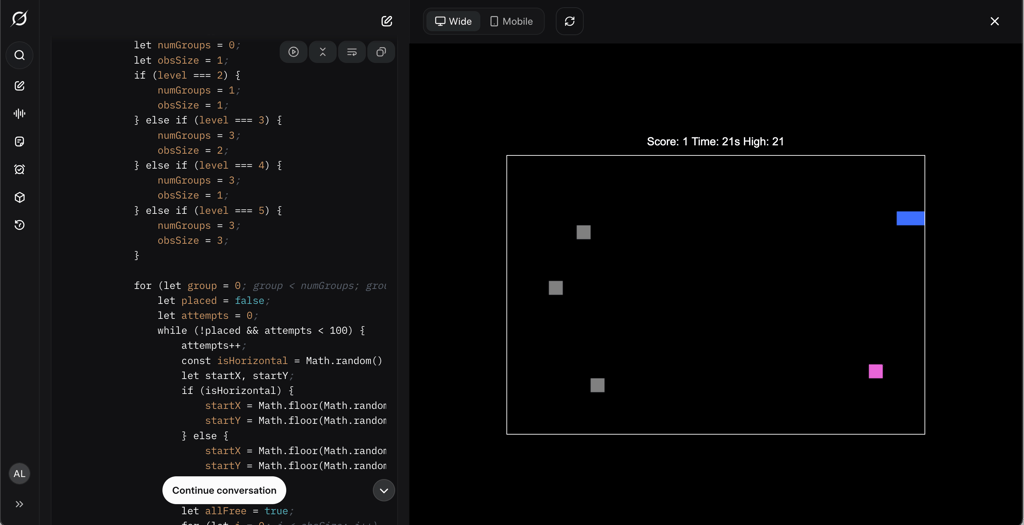
Task: Expand the sidebar with the double-chevron
Action: coord(20,504)
